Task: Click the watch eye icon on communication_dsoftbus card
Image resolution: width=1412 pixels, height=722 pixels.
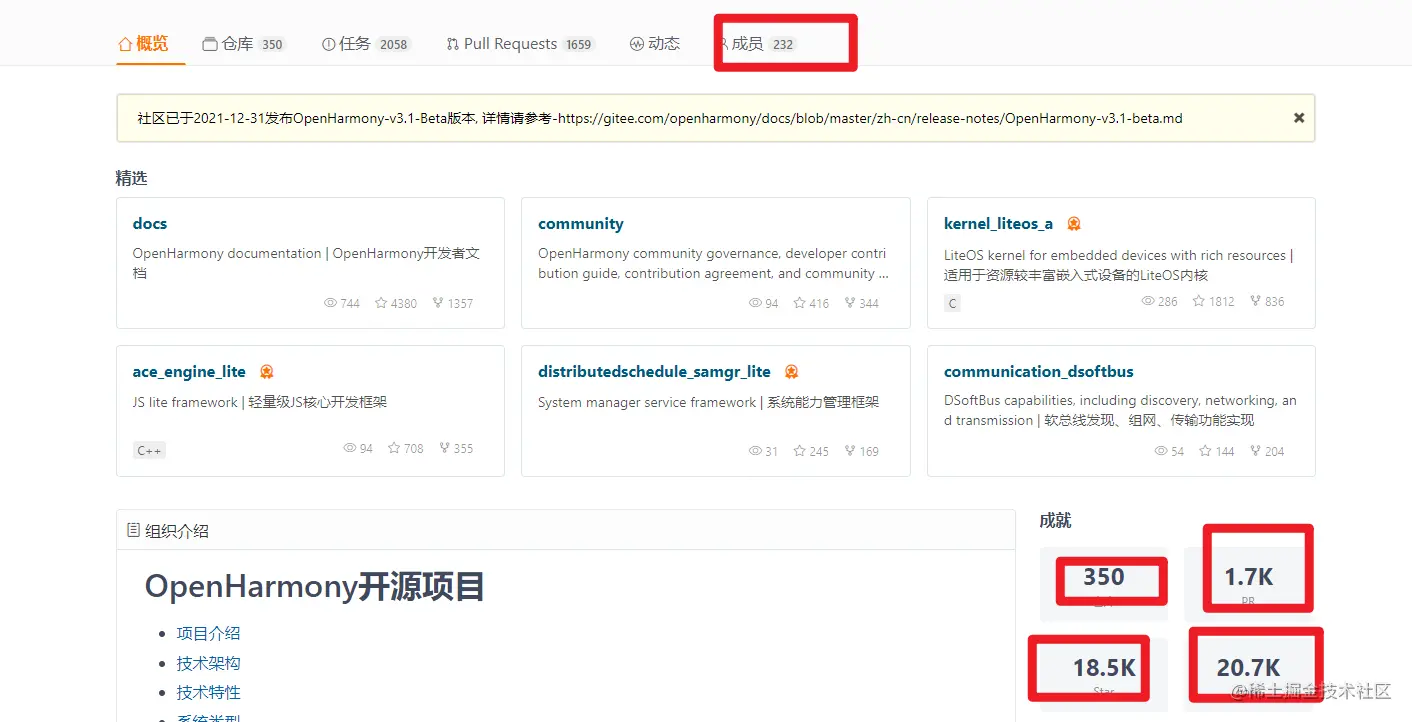Action: [1161, 451]
